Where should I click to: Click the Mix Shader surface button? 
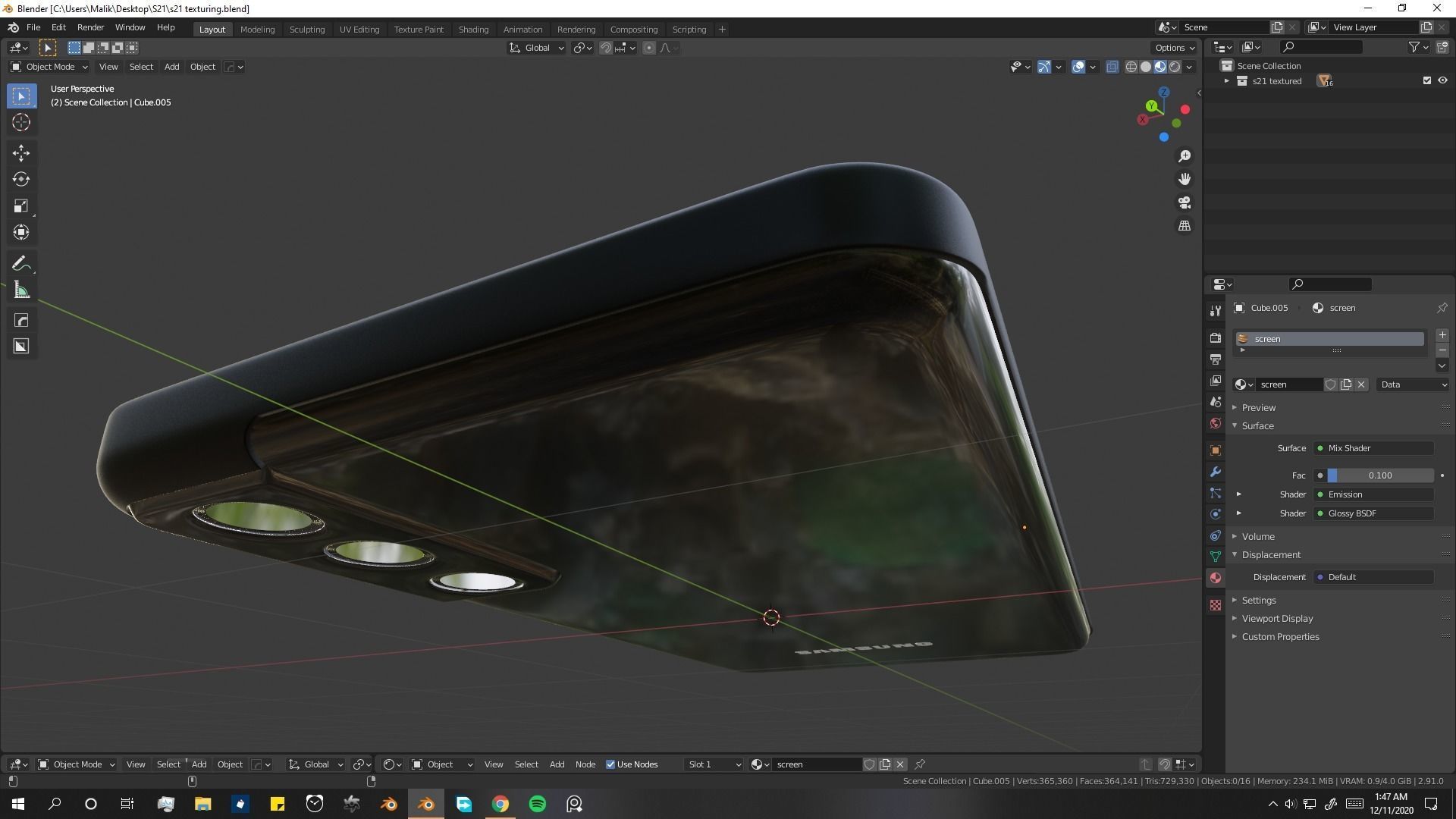pyautogui.click(x=1374, y=448)
